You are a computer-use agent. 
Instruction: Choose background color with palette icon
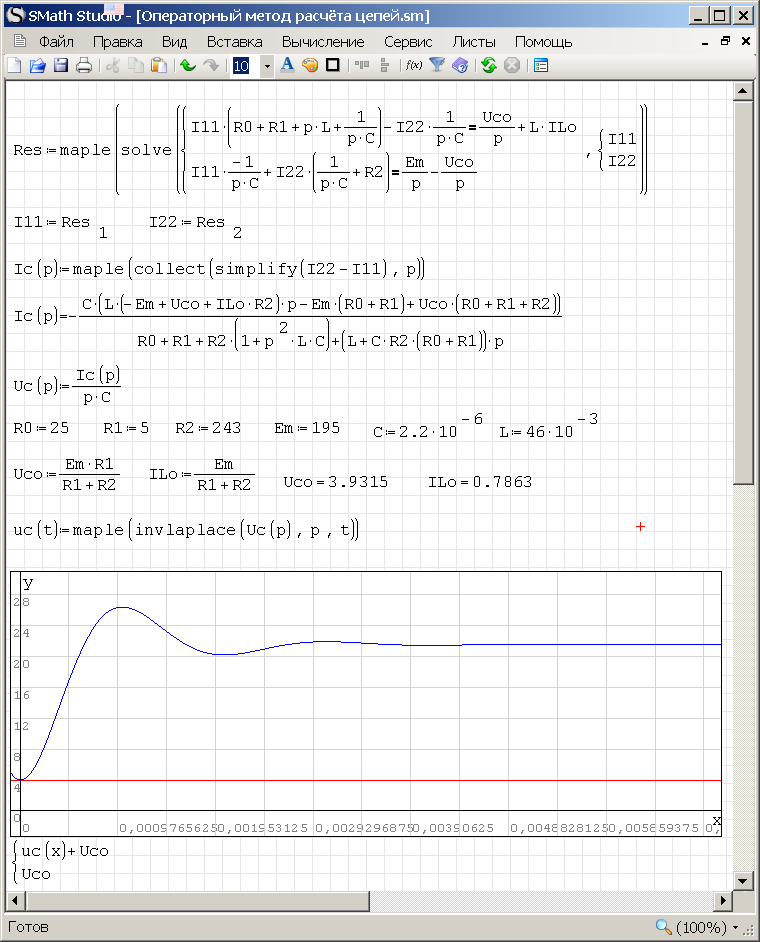[x=310, y=66]
